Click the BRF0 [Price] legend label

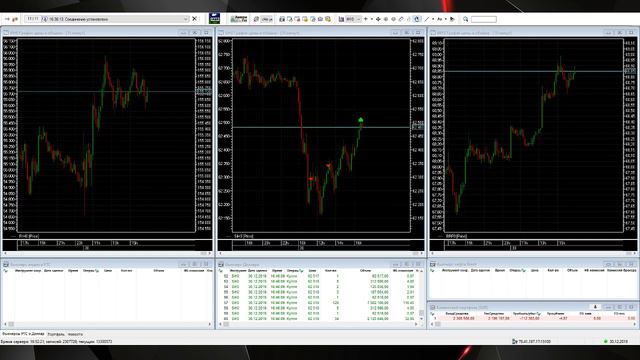pos(456,236)
